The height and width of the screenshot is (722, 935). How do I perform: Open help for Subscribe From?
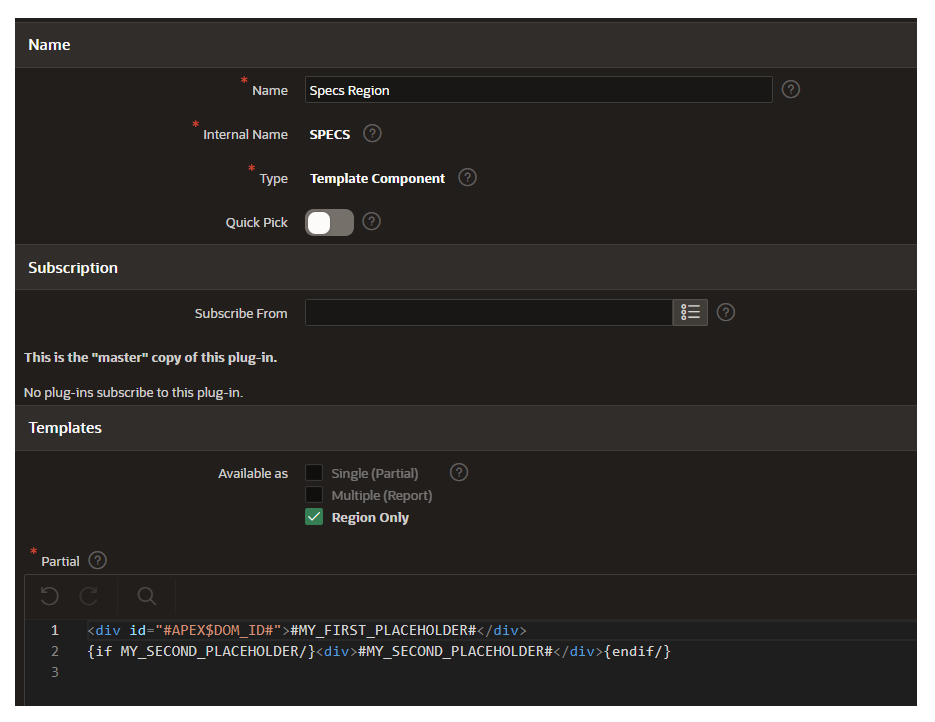[725, 312]
